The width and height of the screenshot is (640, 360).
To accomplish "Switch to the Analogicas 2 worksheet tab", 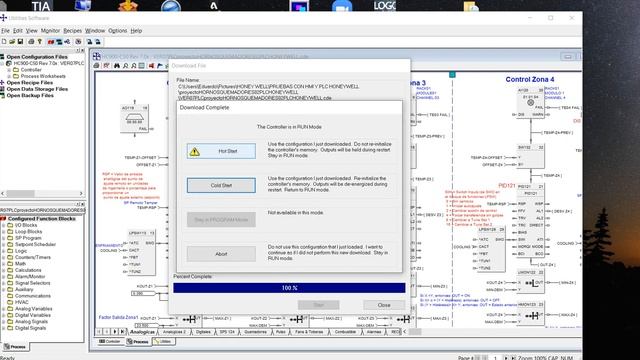I will [x=174, y=332].
